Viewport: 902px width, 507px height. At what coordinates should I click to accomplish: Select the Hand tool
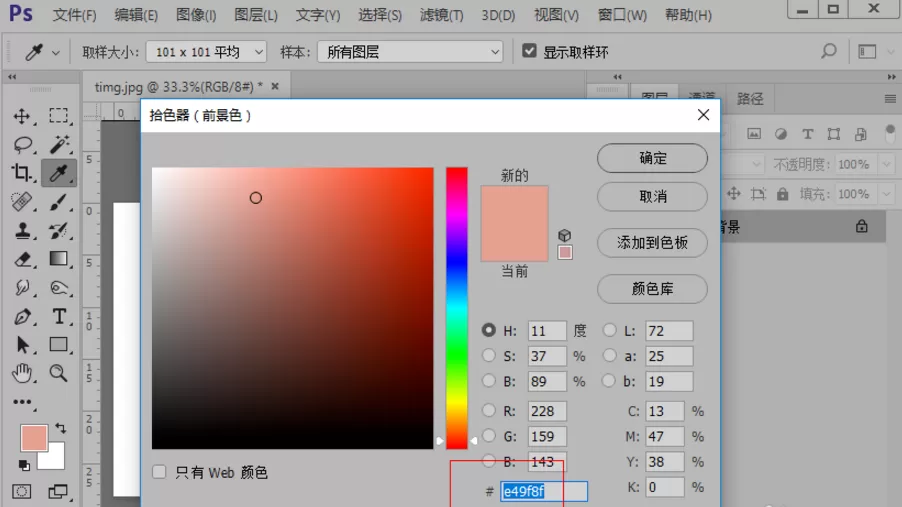tap(22, 373)
